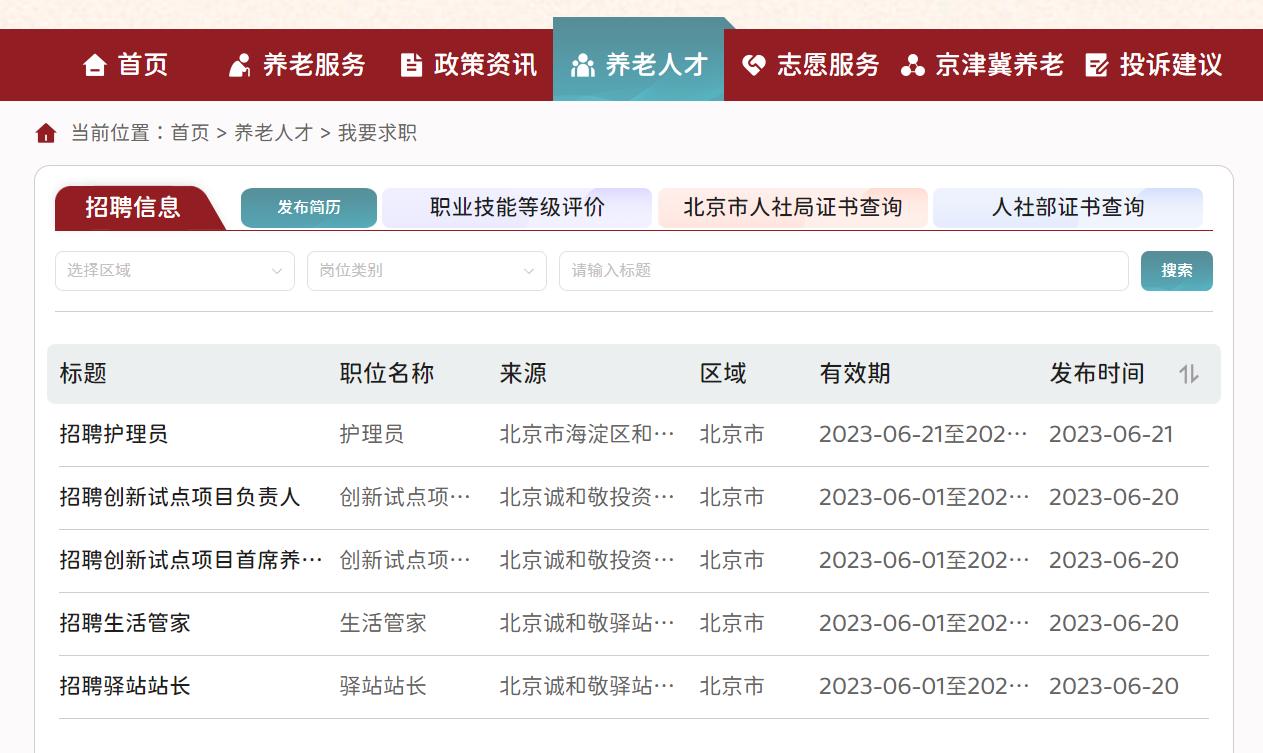
Task: Click the group icon next to 京津冀养老
Action: click(x=911, y=64)
